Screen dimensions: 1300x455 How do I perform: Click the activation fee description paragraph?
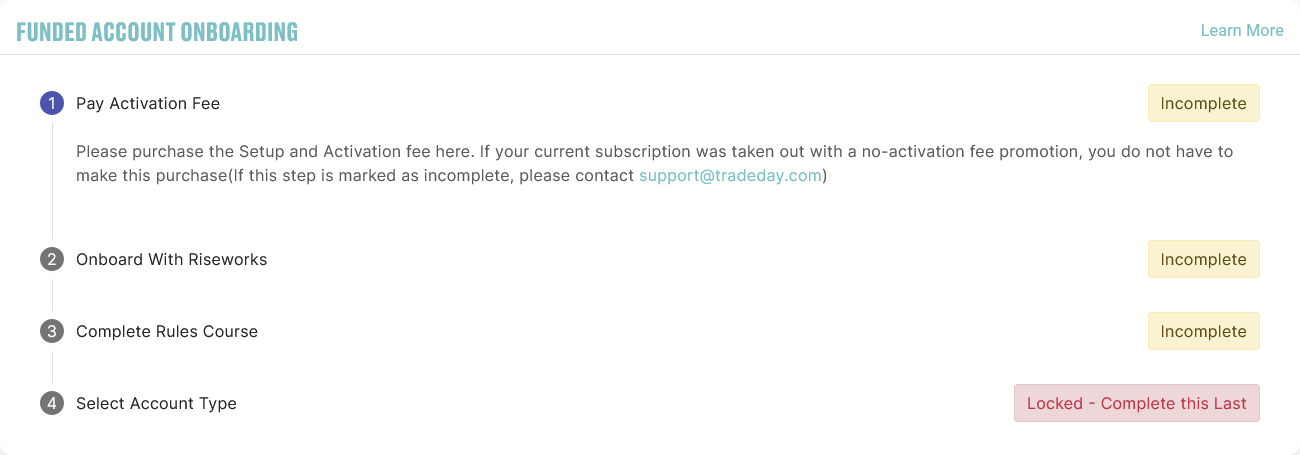(655, 163)
